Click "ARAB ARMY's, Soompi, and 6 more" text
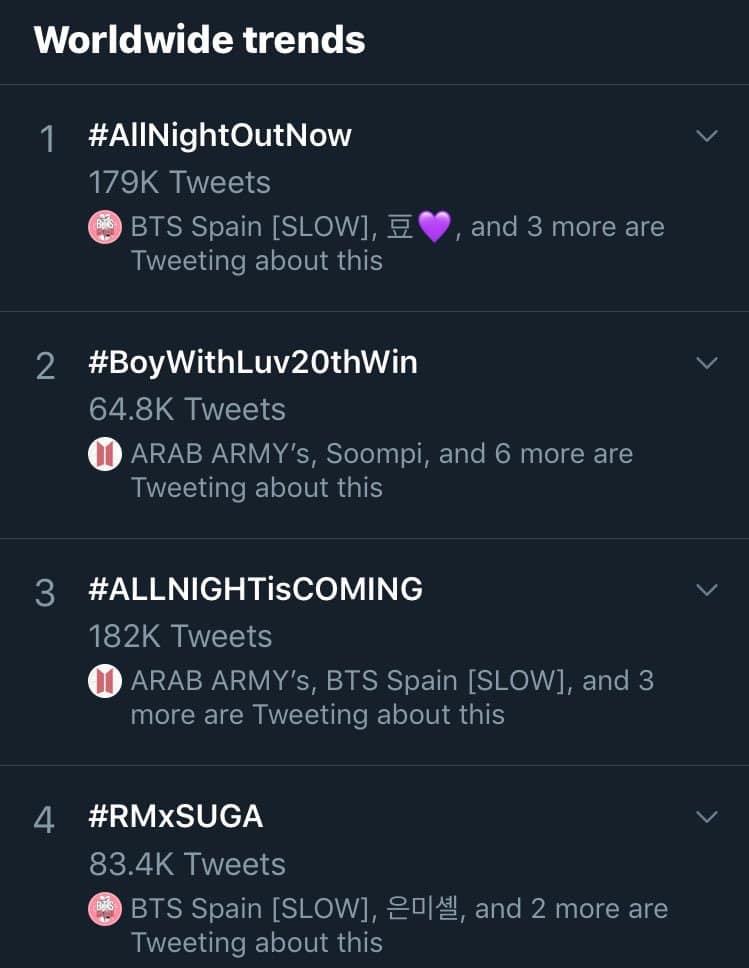 (381, 454)
